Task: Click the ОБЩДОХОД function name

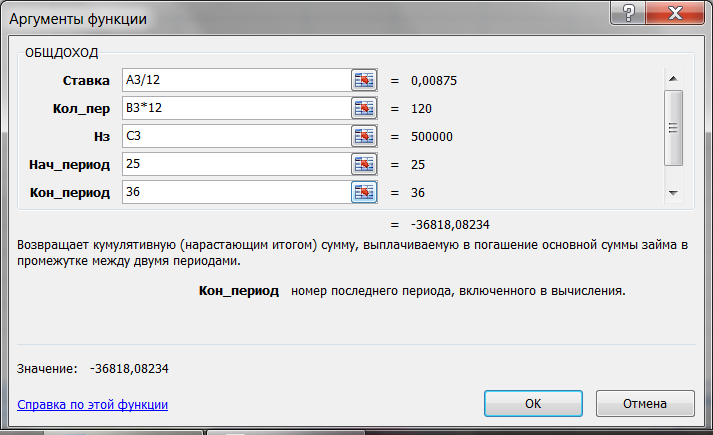Action: point(61,53)
